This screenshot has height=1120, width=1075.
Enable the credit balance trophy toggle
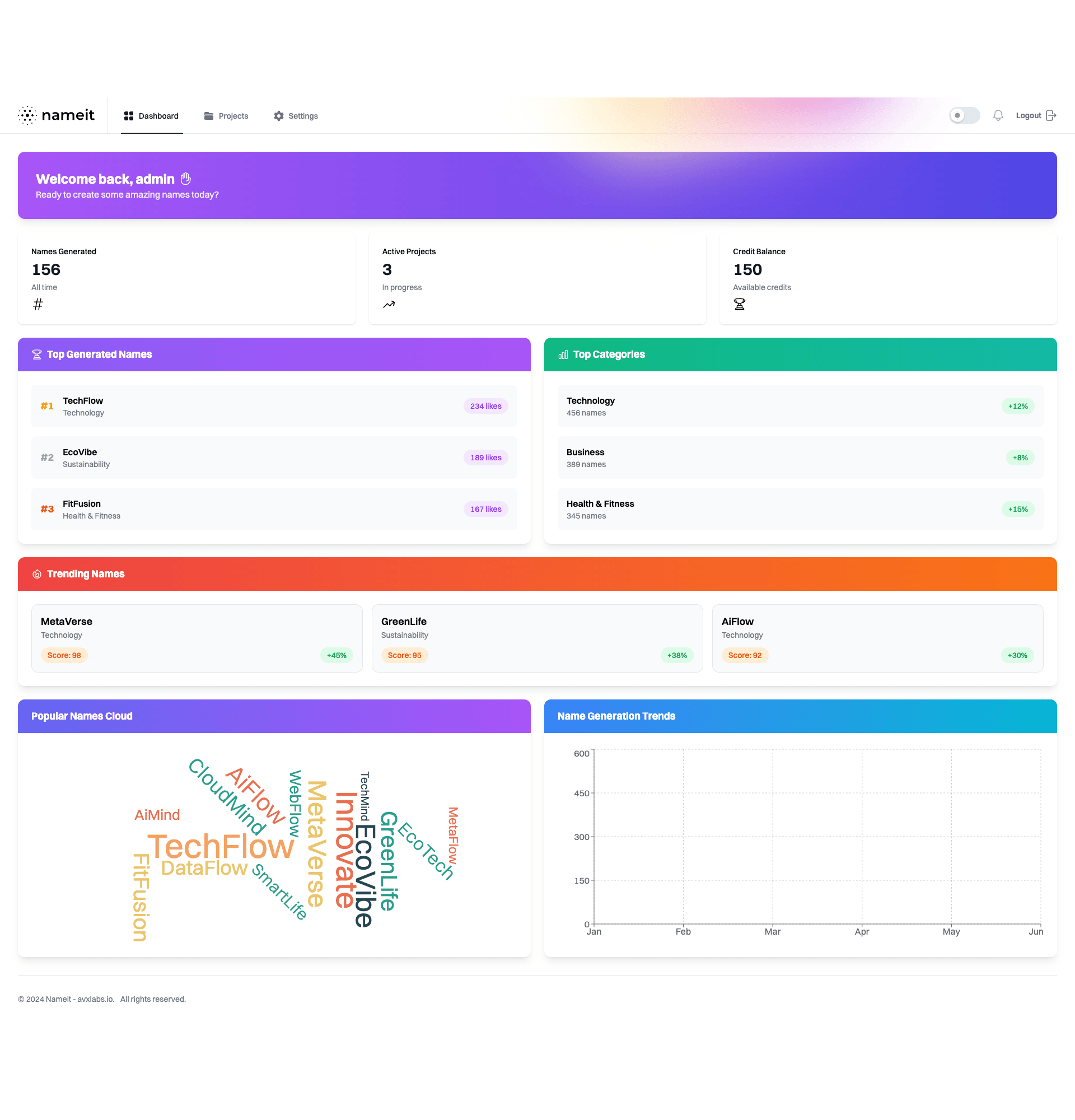tap(738, 305)
